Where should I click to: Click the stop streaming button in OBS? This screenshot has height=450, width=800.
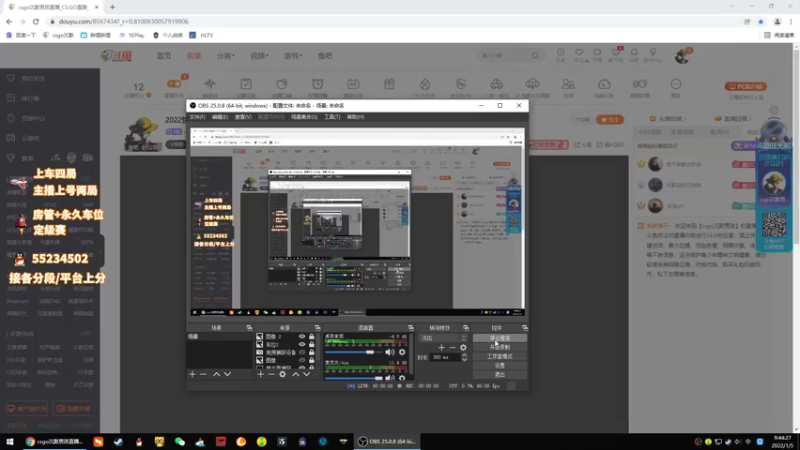point(499,338)
